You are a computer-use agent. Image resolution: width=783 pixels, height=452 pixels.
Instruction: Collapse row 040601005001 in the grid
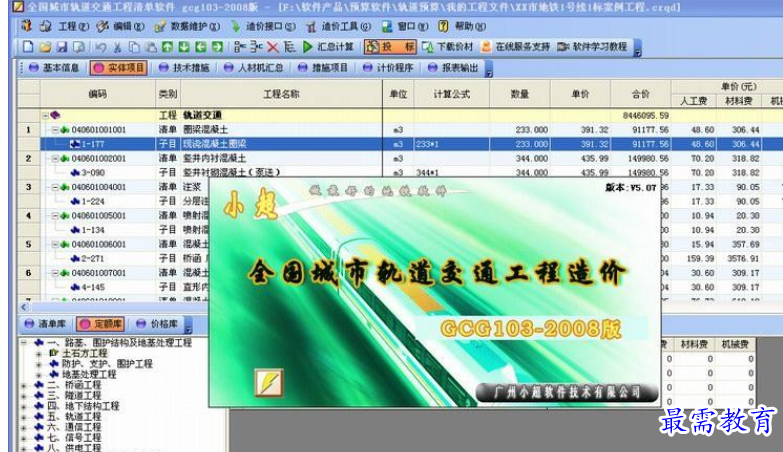tap(55, 216)
